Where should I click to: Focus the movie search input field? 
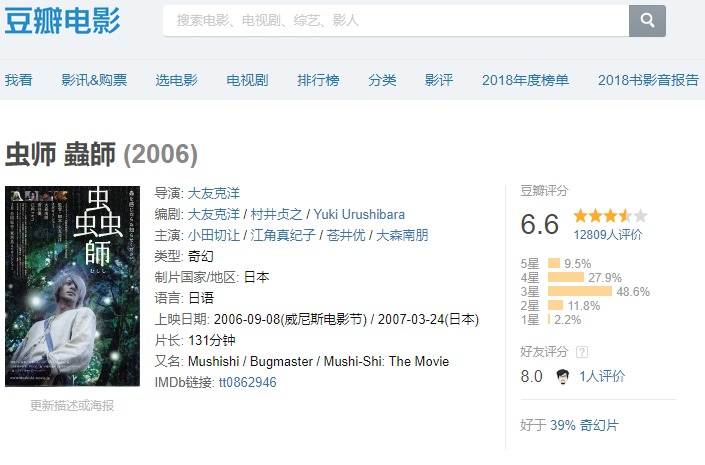tap(396, 21)
